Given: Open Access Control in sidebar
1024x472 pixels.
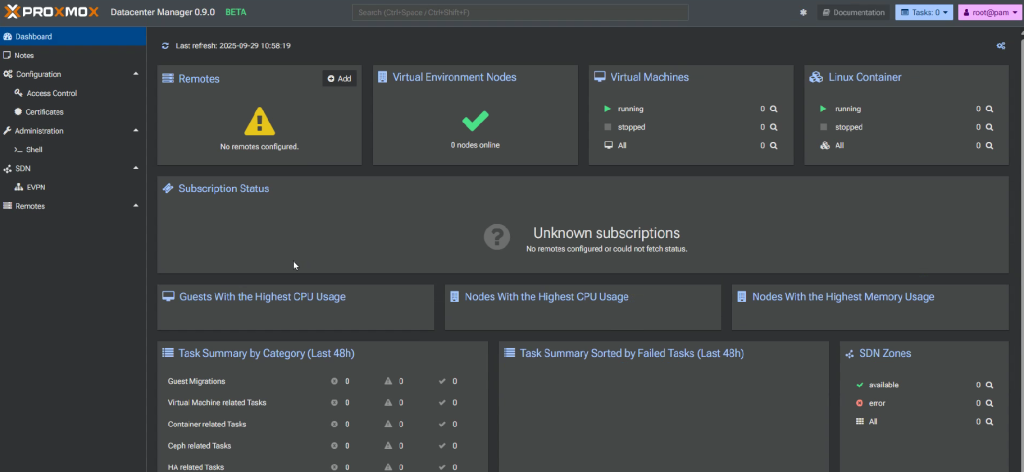Looking at the screenshot, I should pyautogui.click(x=51, y=93).
